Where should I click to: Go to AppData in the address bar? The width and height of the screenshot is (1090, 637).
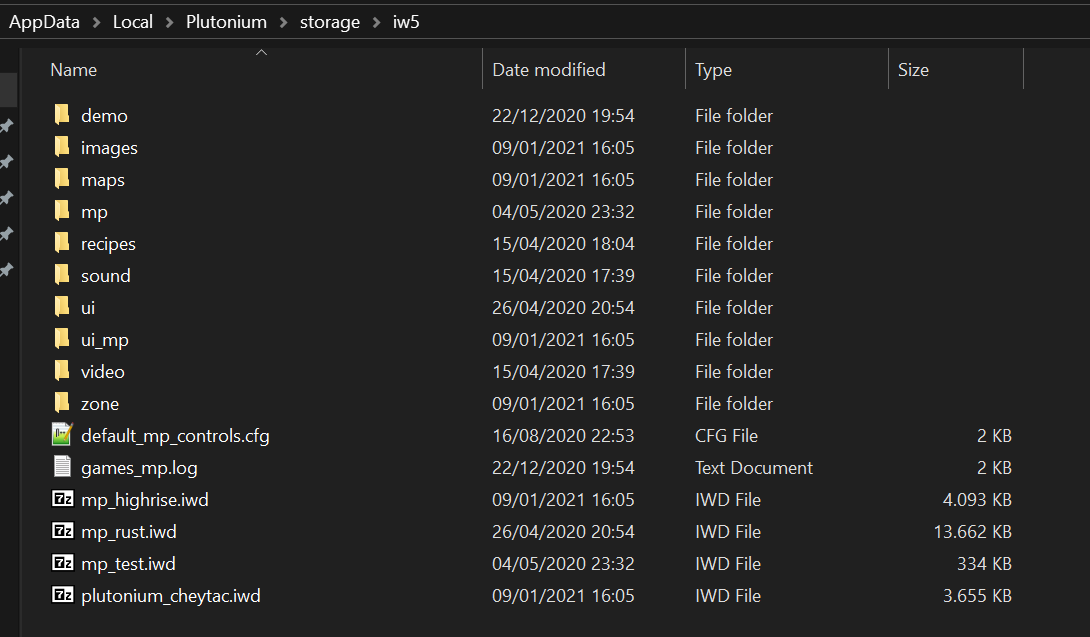click(x=44, y=22)
